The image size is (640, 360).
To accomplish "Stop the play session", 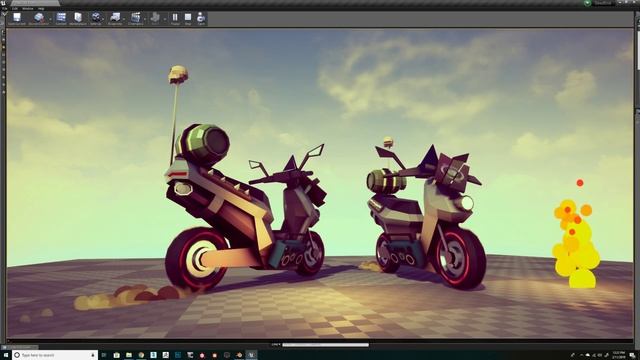I will [188, 18].
